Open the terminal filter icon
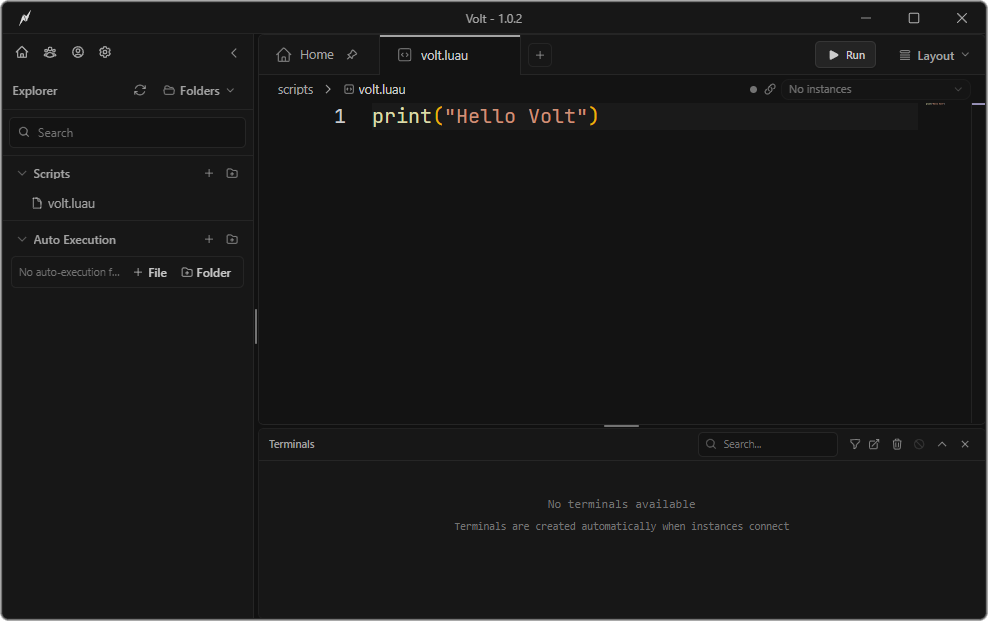The image size is (988, 621). [854, 444]
